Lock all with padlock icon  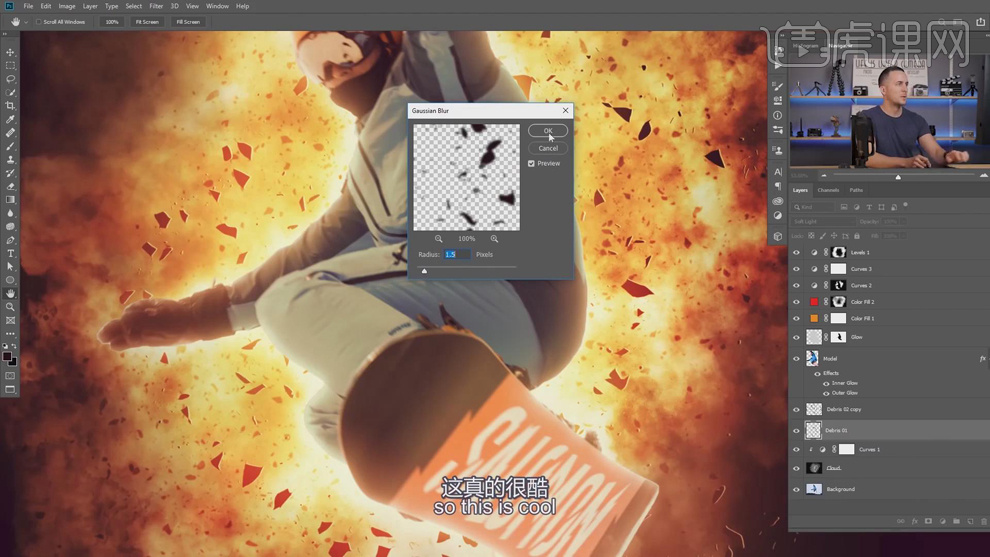(x=857, y=236)
